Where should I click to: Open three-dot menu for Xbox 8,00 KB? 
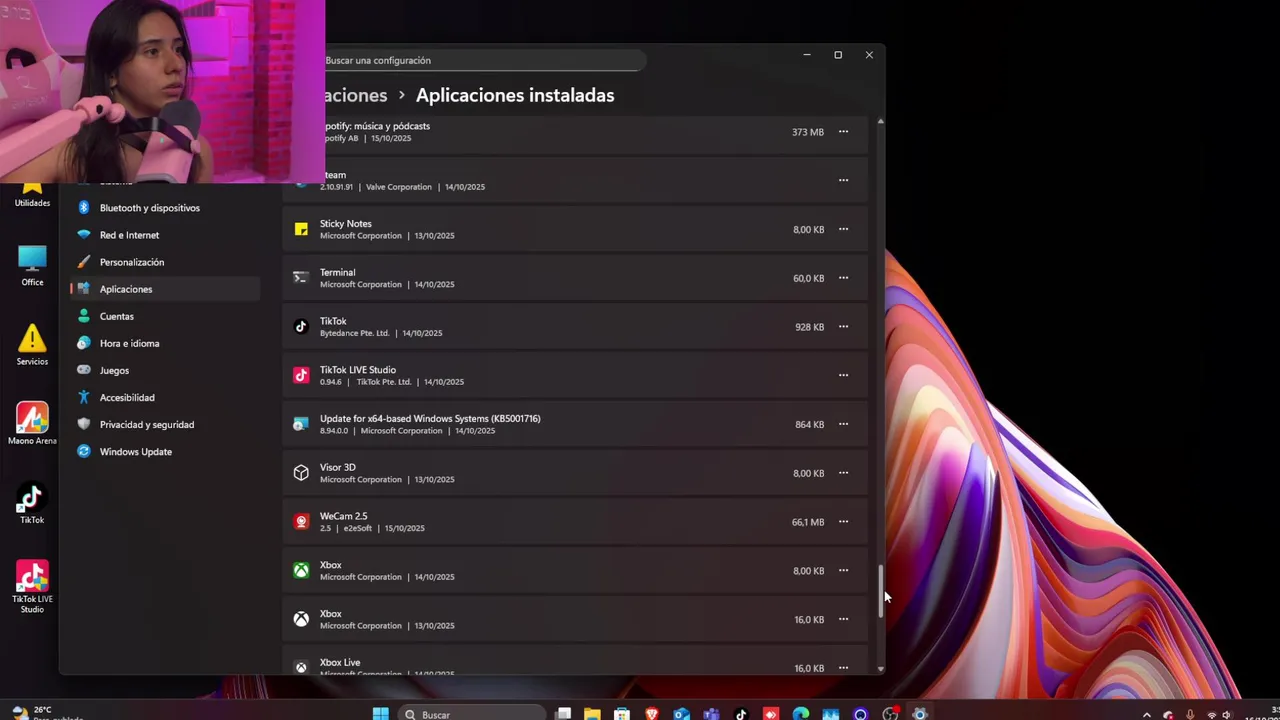click(x=843, y=570)
